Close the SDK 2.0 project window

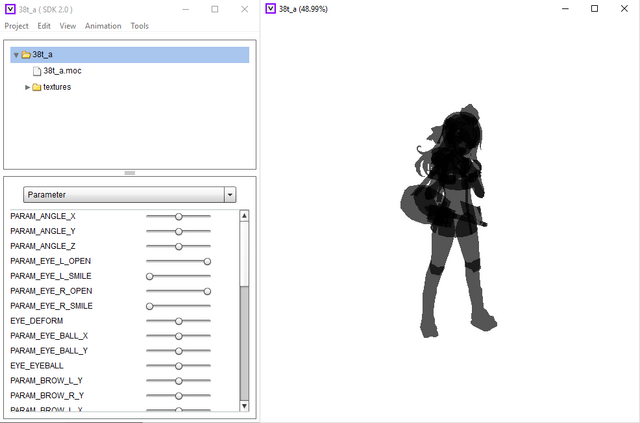click(244, 9)
